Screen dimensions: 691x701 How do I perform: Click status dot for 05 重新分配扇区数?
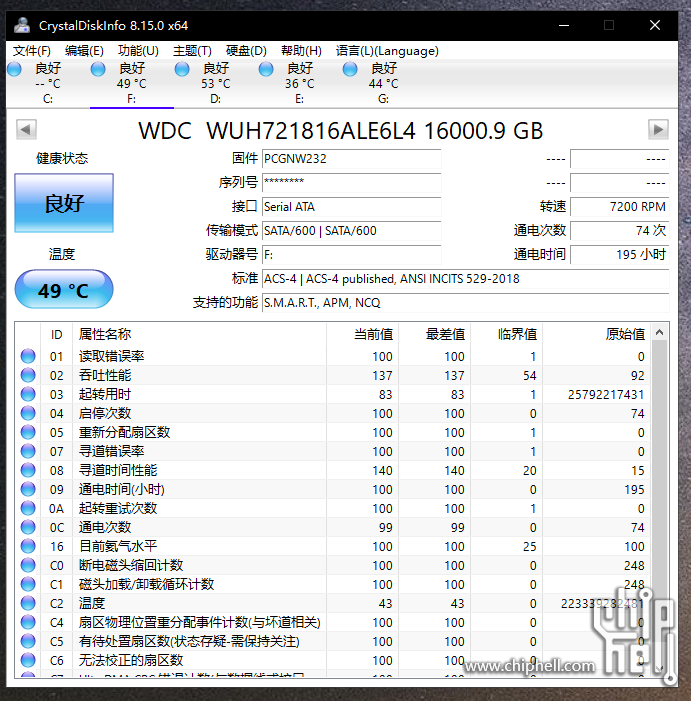[28, 432]
